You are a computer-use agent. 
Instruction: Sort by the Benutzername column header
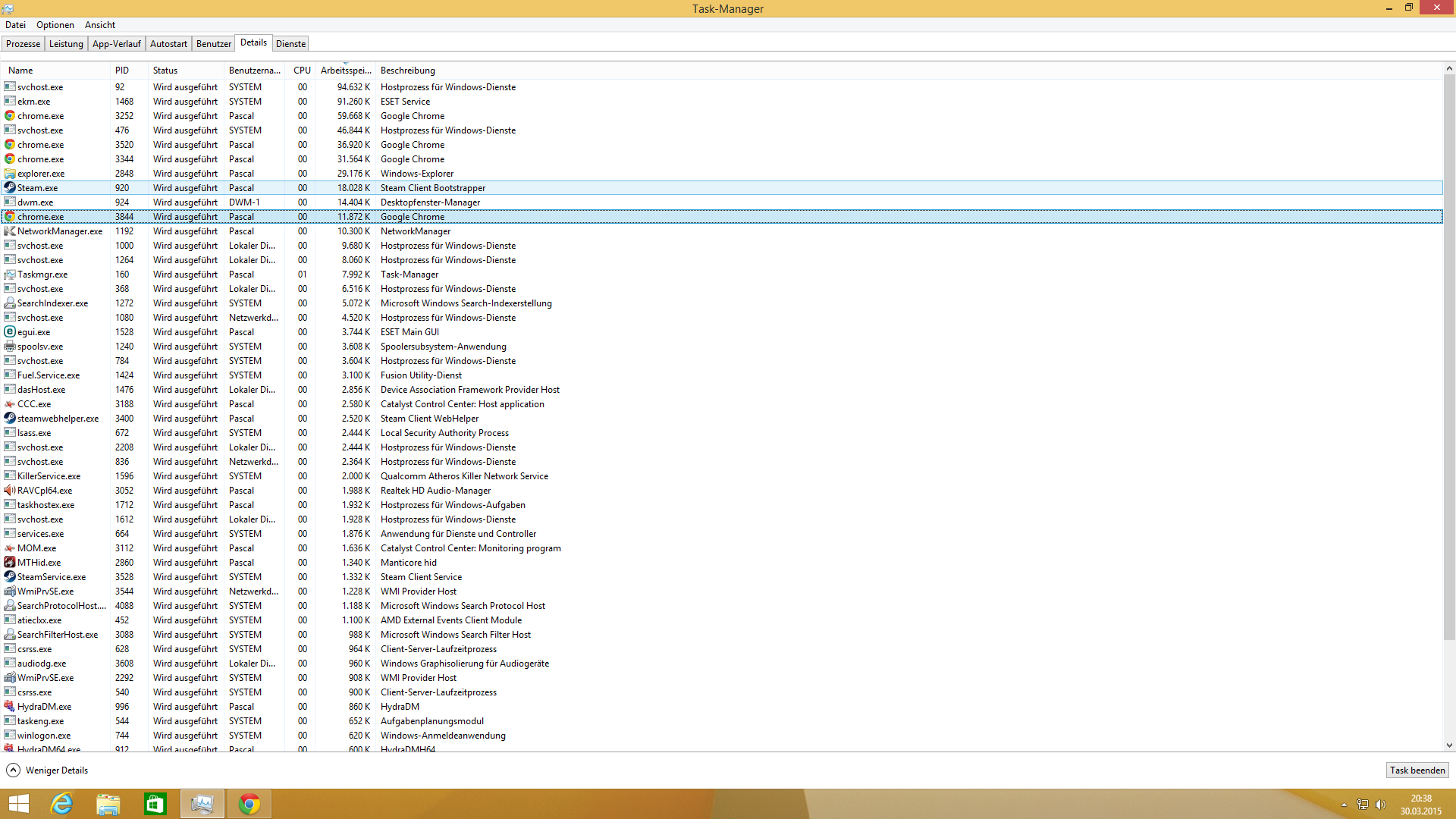click(x=255, y=70)
